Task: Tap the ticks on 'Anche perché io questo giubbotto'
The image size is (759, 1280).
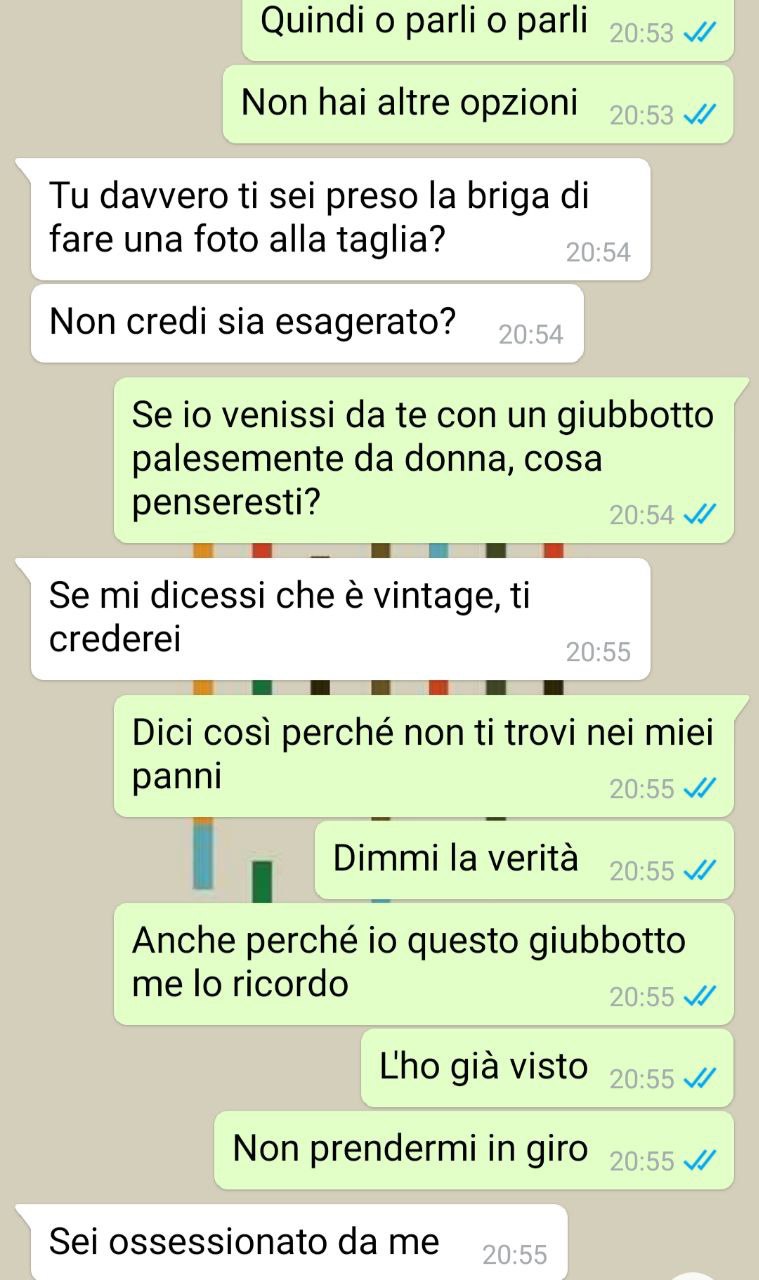Action: pyautogui.click(x=700, y=996)
